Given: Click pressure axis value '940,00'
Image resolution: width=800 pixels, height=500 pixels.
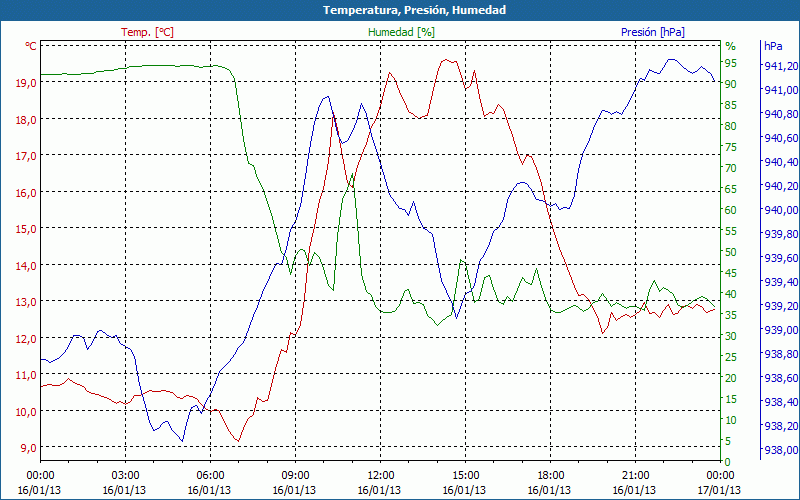Looking at the screenshot, I should [781, 210].
